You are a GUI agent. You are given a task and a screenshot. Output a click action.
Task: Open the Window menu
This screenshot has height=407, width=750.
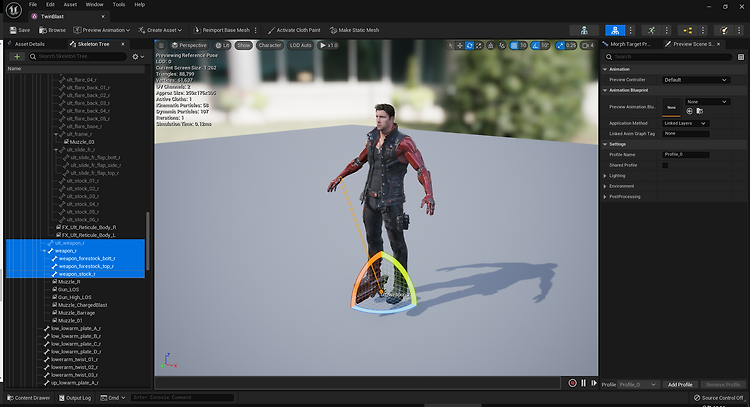(94, 4)
